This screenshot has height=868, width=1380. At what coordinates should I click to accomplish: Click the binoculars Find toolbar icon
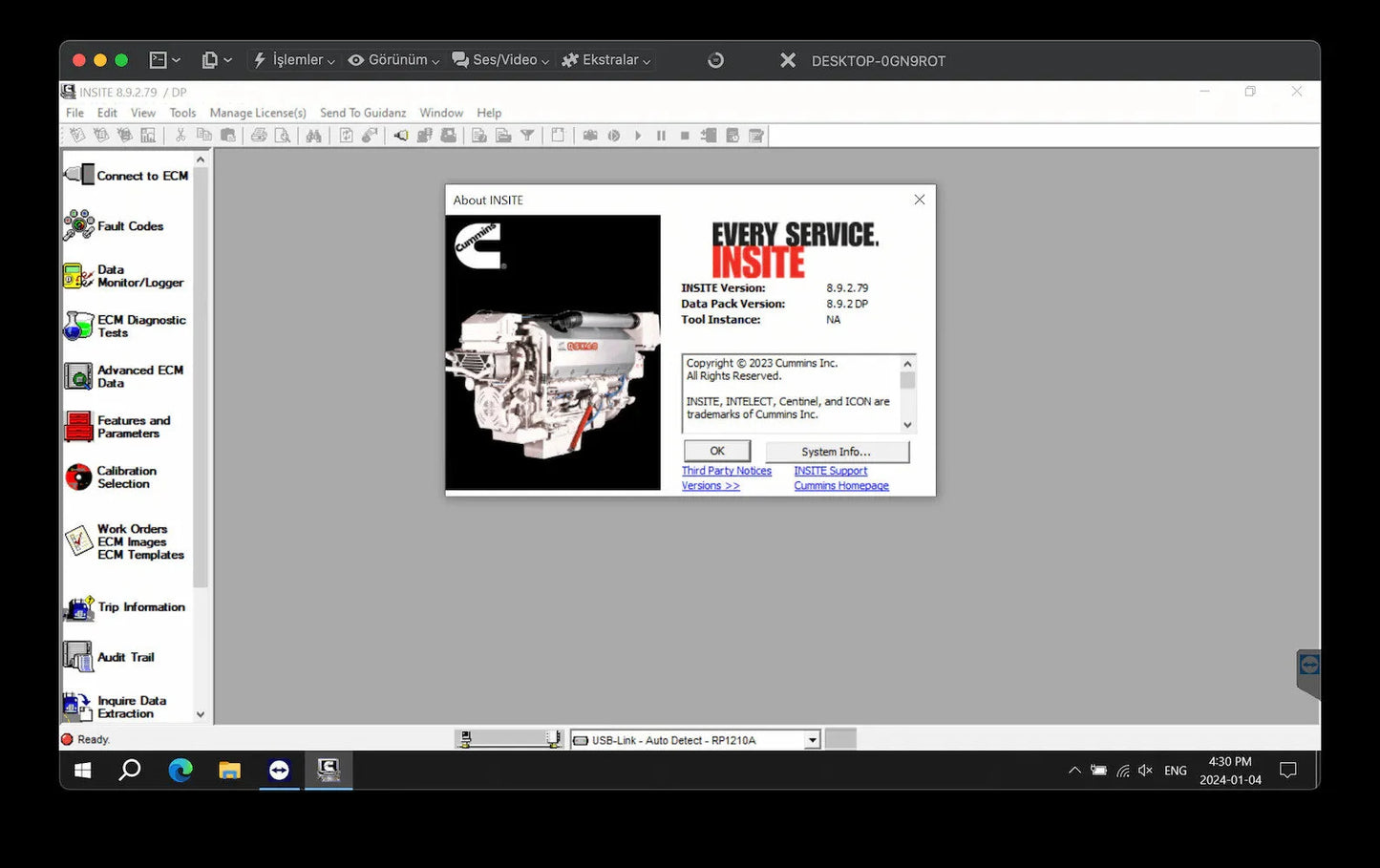coord(313,136)
